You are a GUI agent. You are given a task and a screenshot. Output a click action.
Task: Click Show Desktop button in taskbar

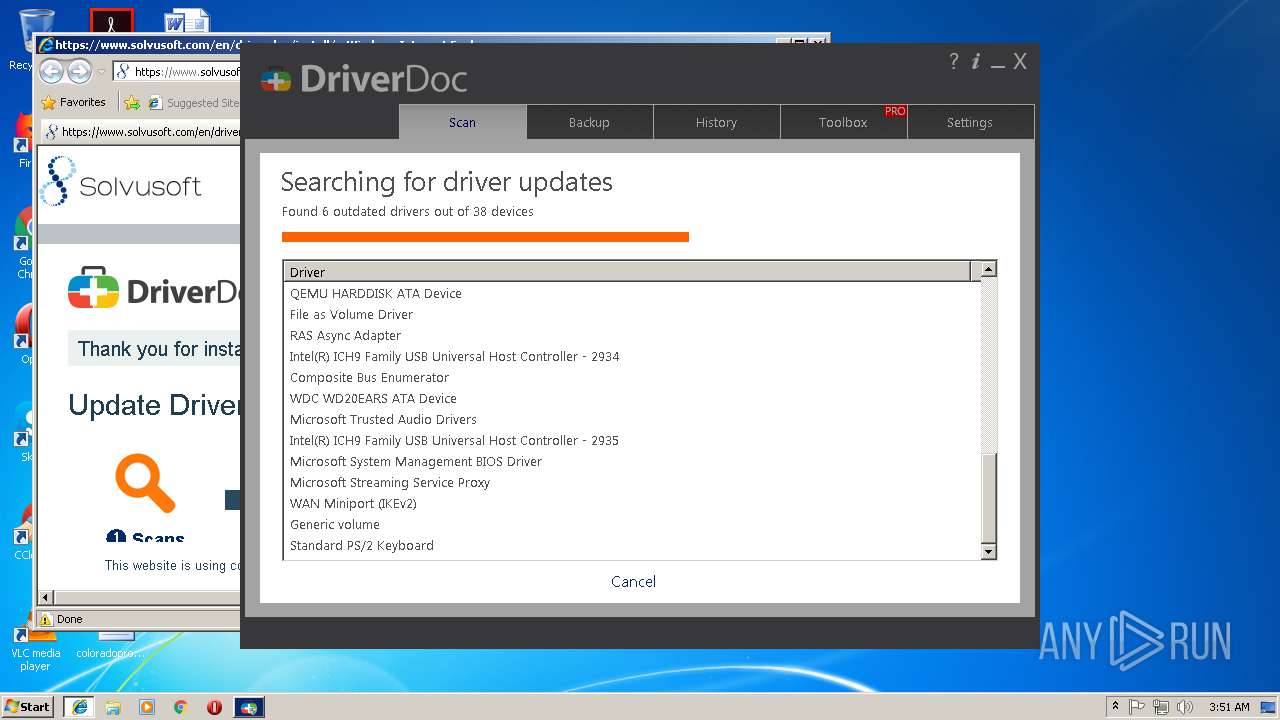(x=1270, y=707)
